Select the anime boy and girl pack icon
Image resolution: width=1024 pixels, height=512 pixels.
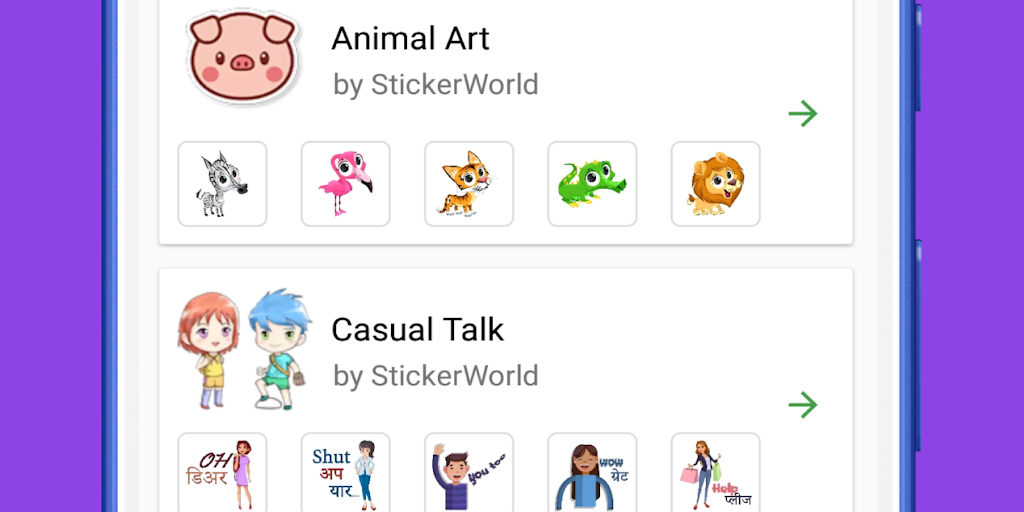[242, 349]
